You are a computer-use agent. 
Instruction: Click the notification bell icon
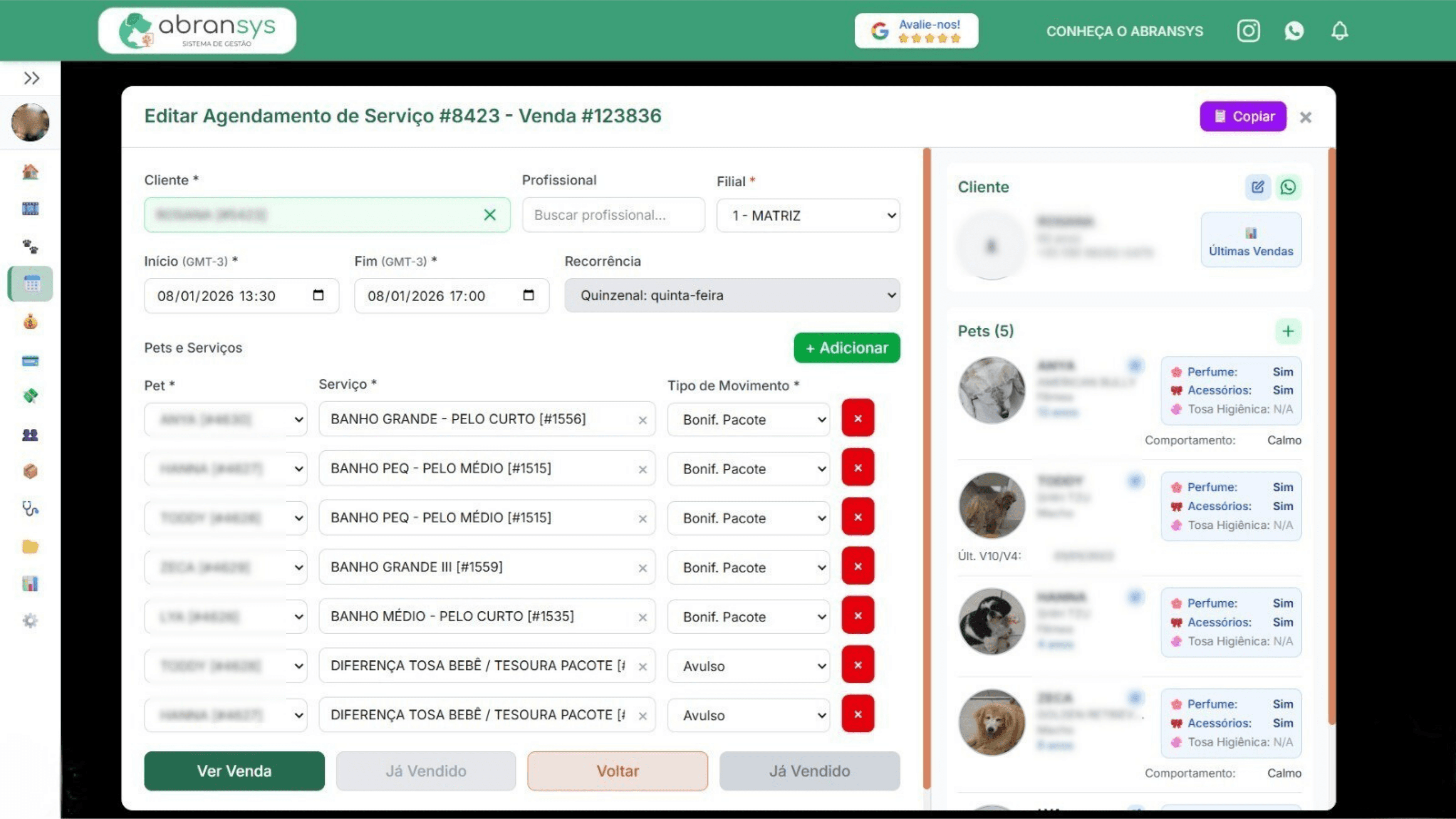click(1339, 31)
